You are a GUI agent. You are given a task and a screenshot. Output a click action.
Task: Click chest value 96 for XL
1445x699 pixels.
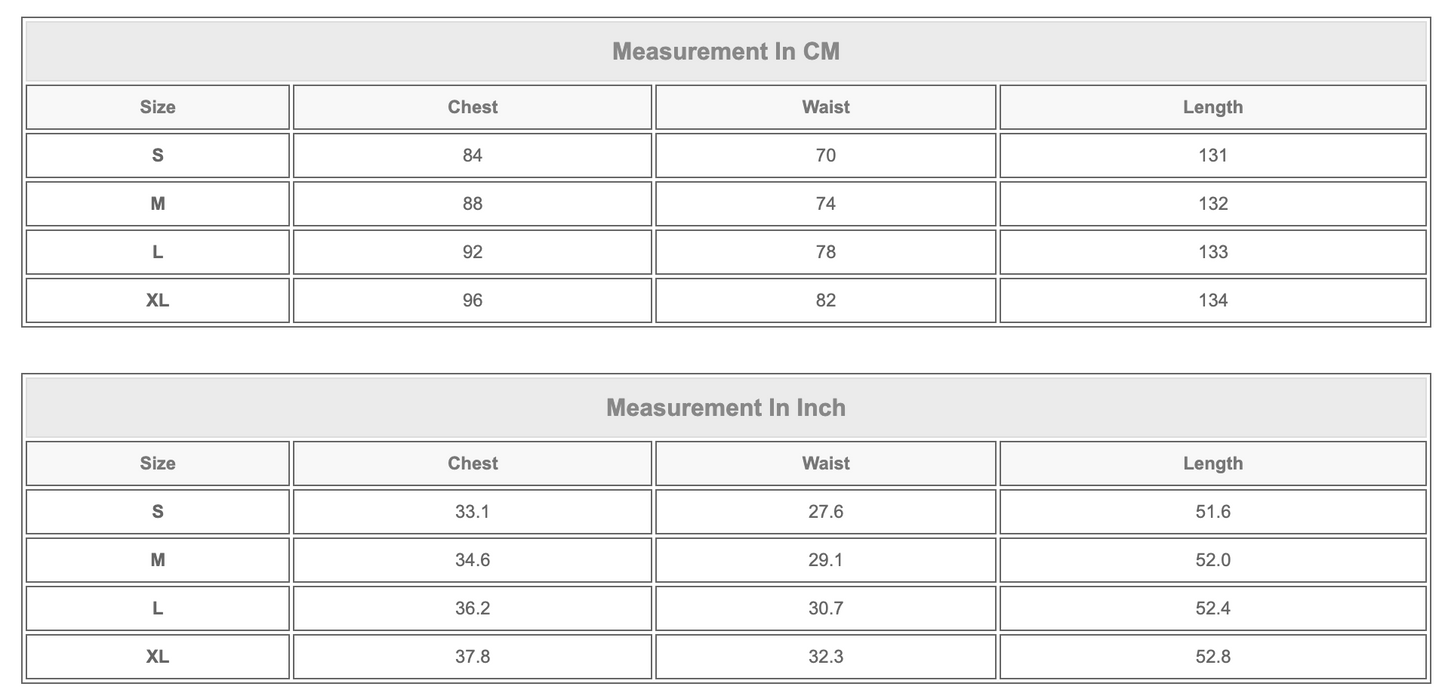472,300
